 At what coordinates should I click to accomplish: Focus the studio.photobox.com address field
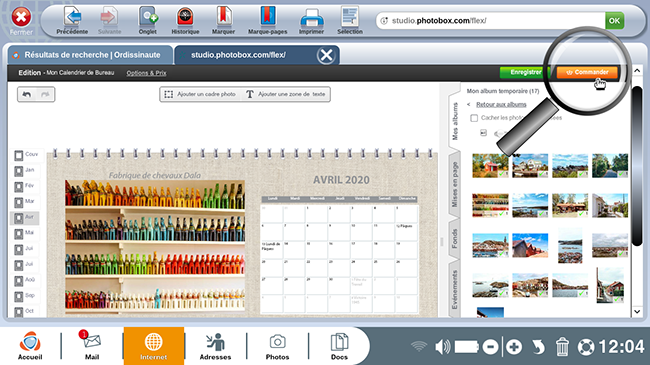coord(490,20)
